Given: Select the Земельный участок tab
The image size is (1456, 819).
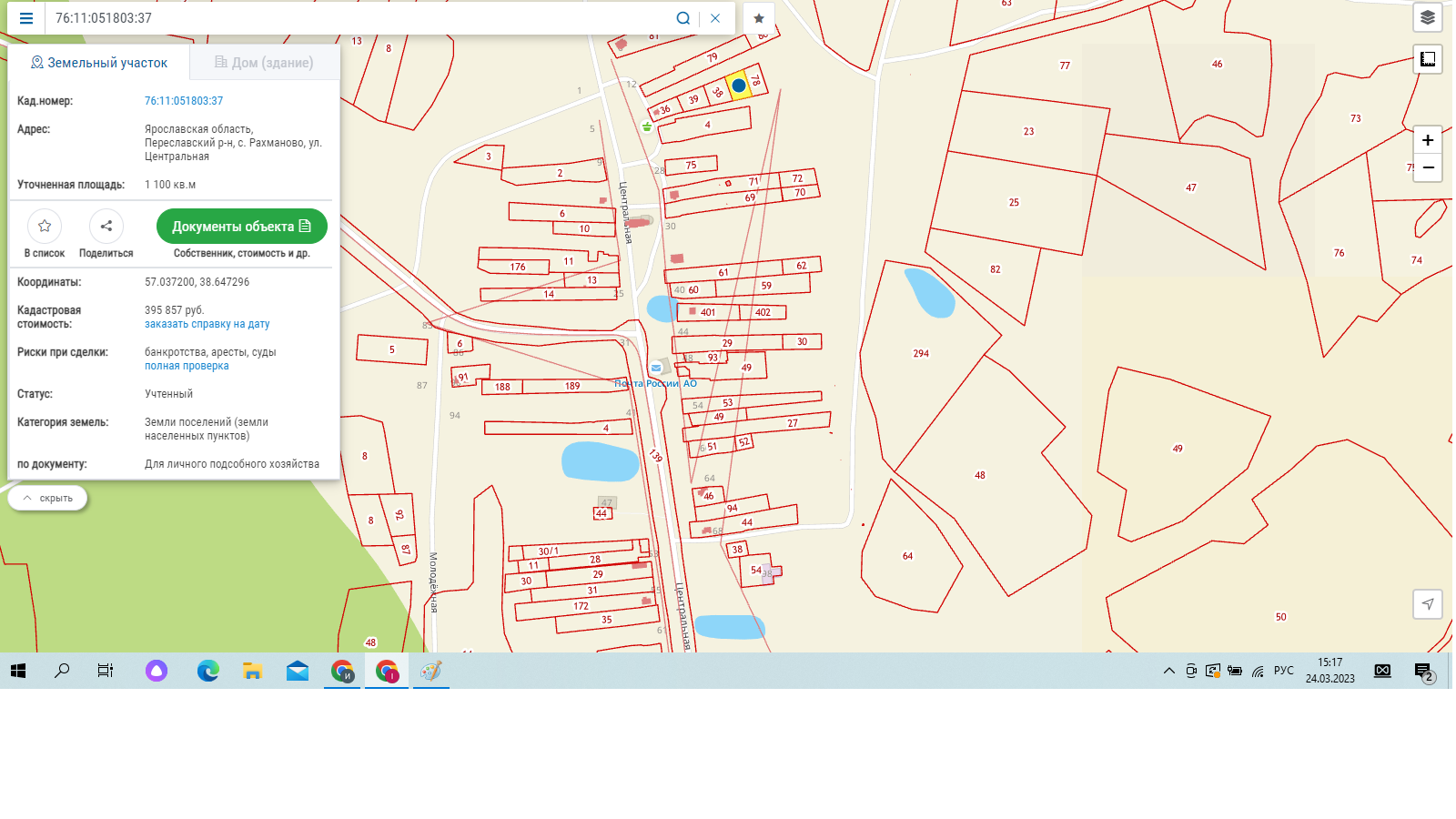Looking at the screenshot, I should pyautogui.click(x=99, y=63).
